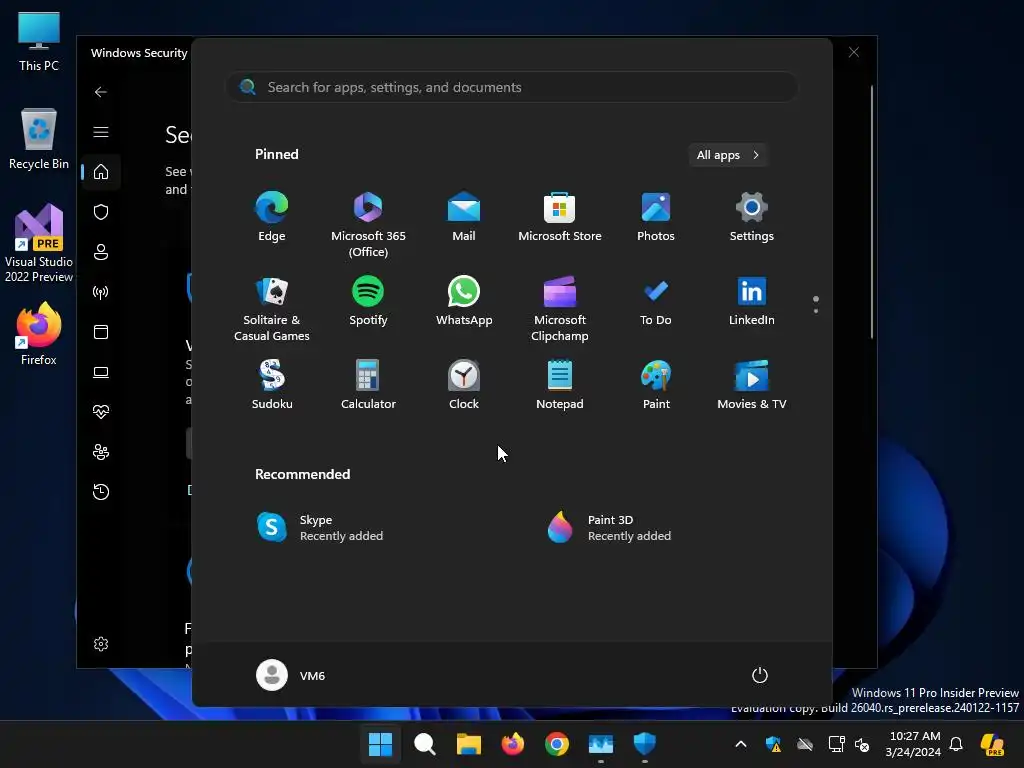This screenshot has width=1024, height=768.
Task: Open Device performance & health
Action: click(x=101, y=412)
